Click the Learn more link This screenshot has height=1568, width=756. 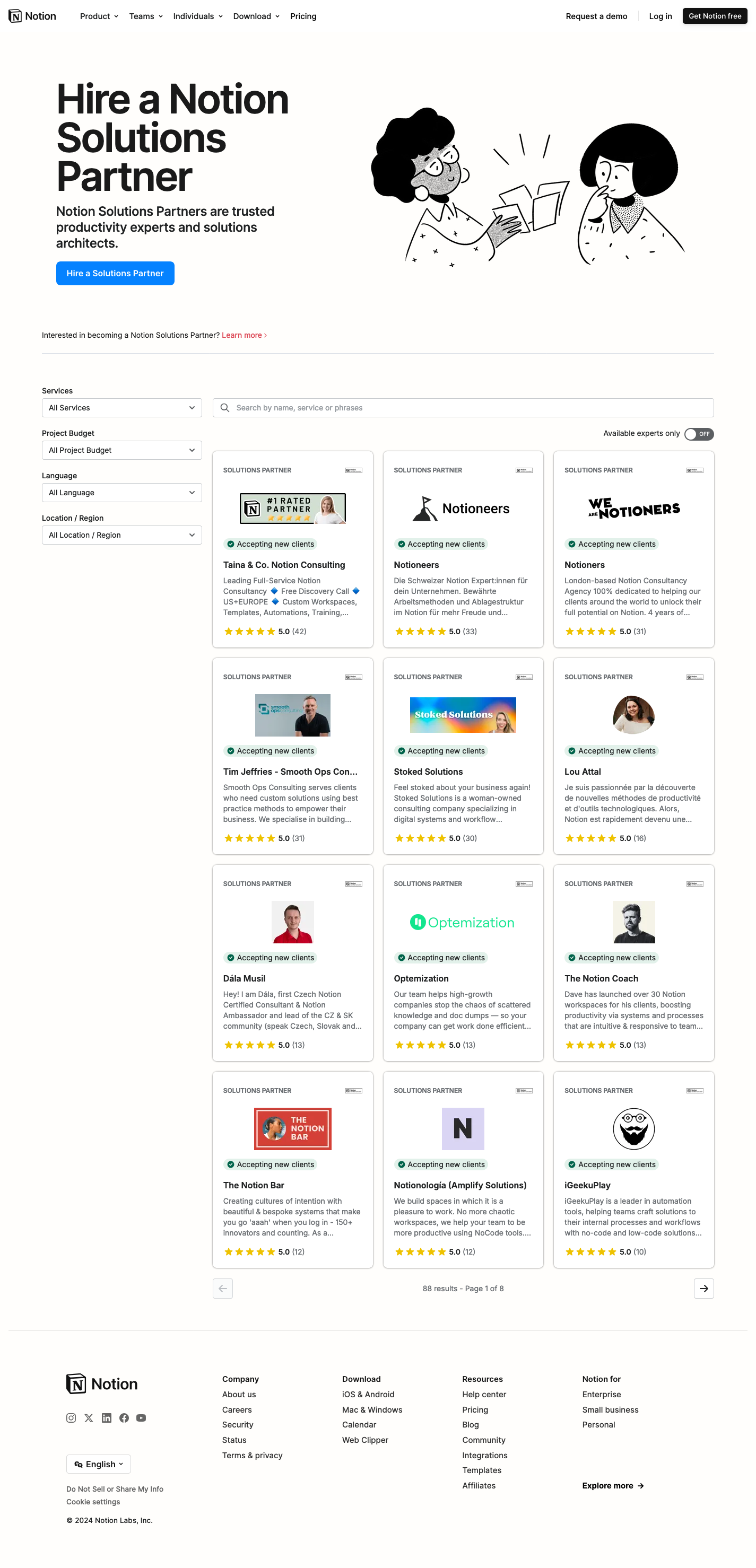(x=244, y=335)
